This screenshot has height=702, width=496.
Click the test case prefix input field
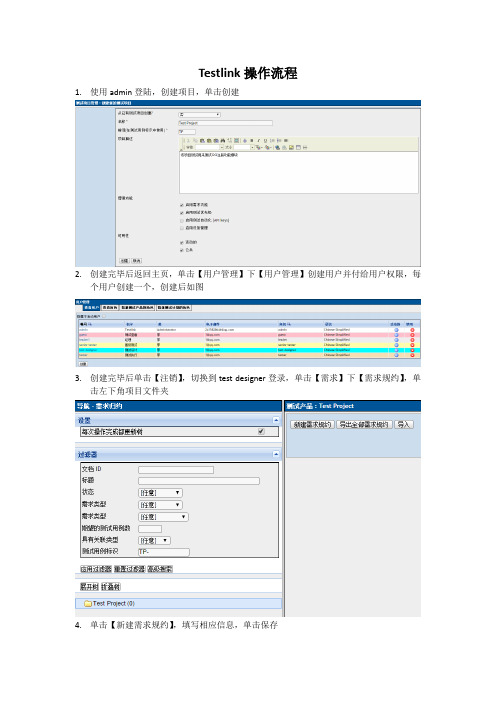coord(187,132)
